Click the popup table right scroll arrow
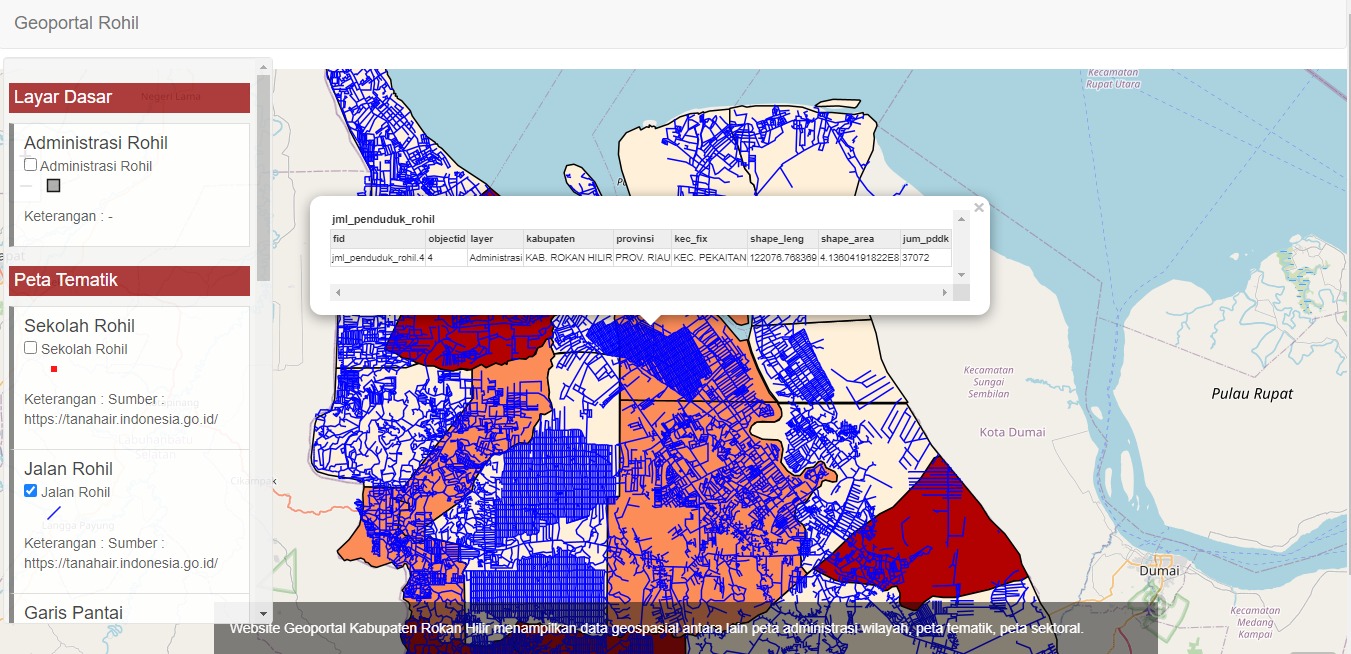1351x654 pixels. click(944, 293)
